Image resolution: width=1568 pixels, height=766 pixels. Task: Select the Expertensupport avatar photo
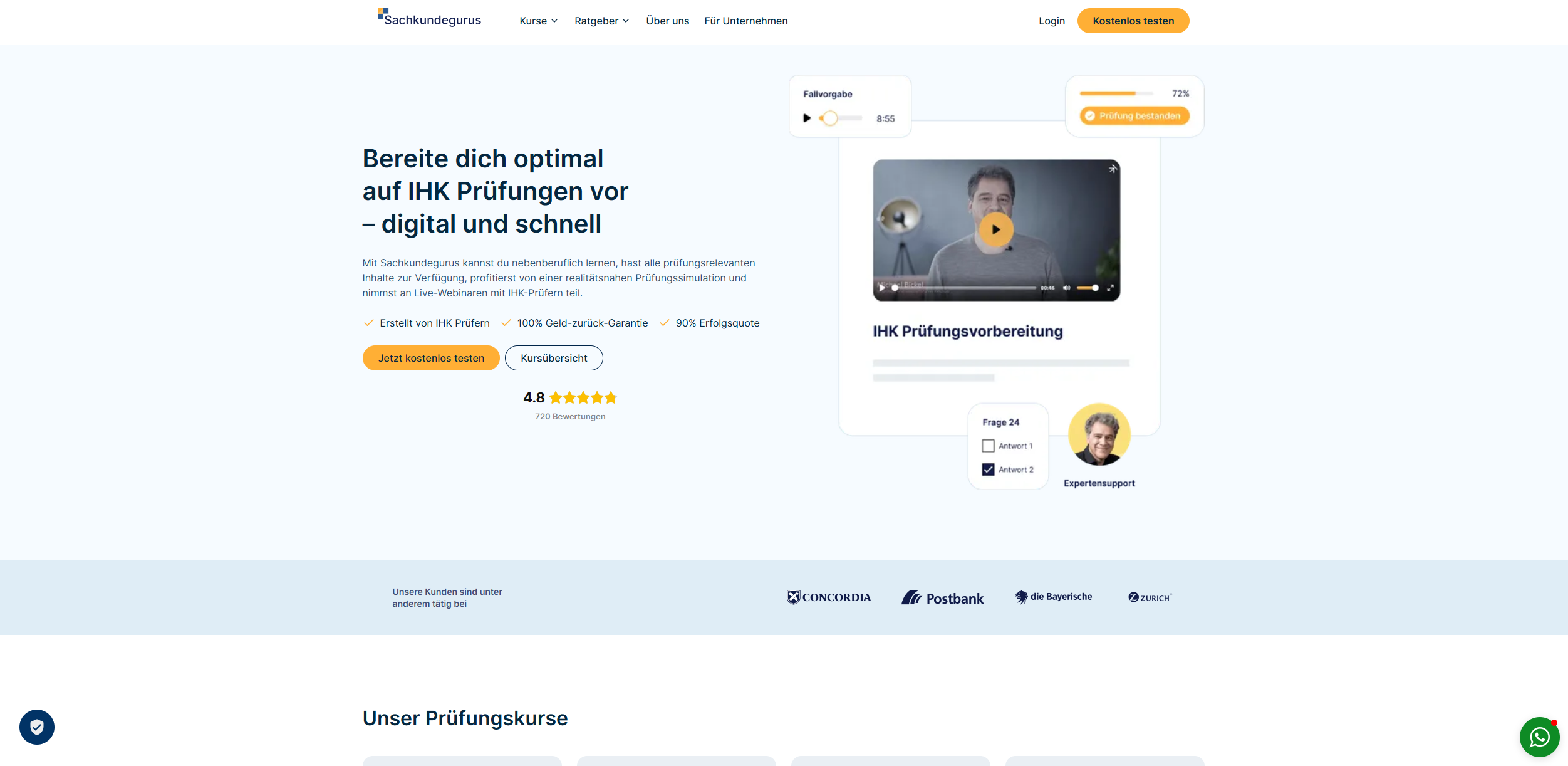click(1099, 434)
